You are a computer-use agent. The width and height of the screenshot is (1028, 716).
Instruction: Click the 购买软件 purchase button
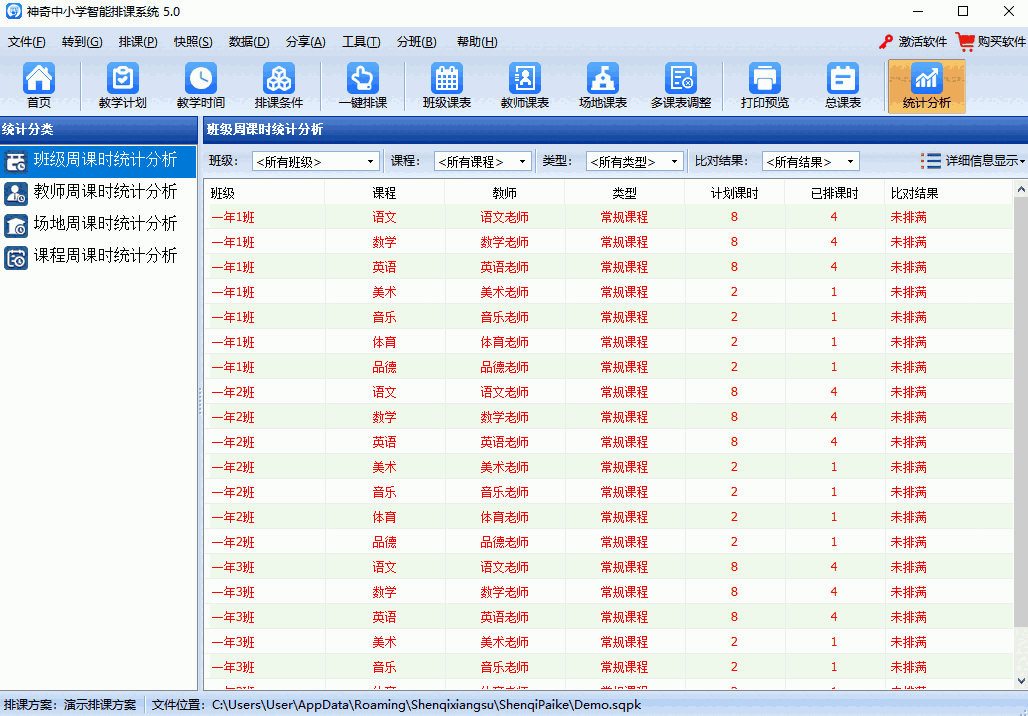click(991, 42)
